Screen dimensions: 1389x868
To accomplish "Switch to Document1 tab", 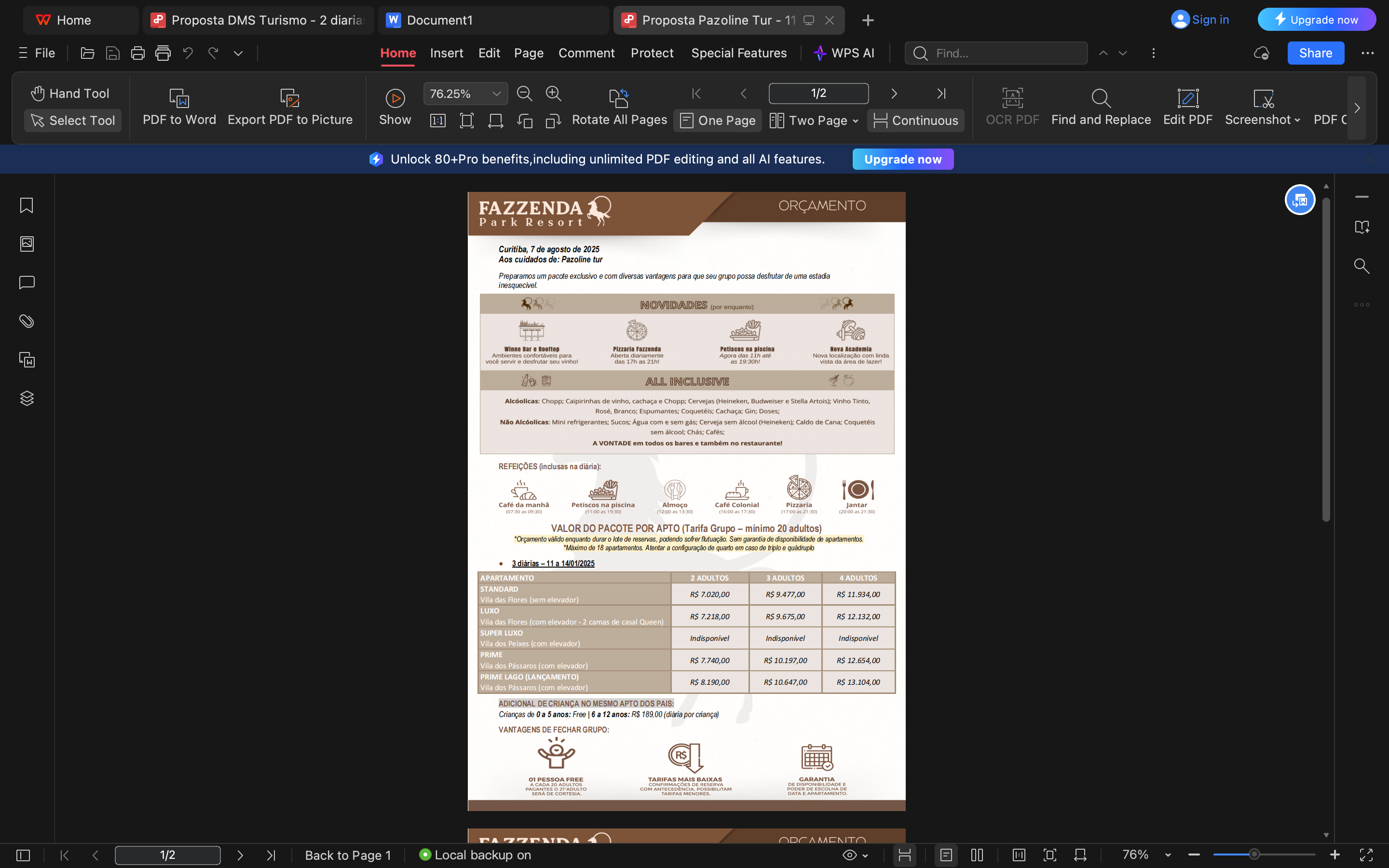I will pyautogui.click(x=493, y=20).
